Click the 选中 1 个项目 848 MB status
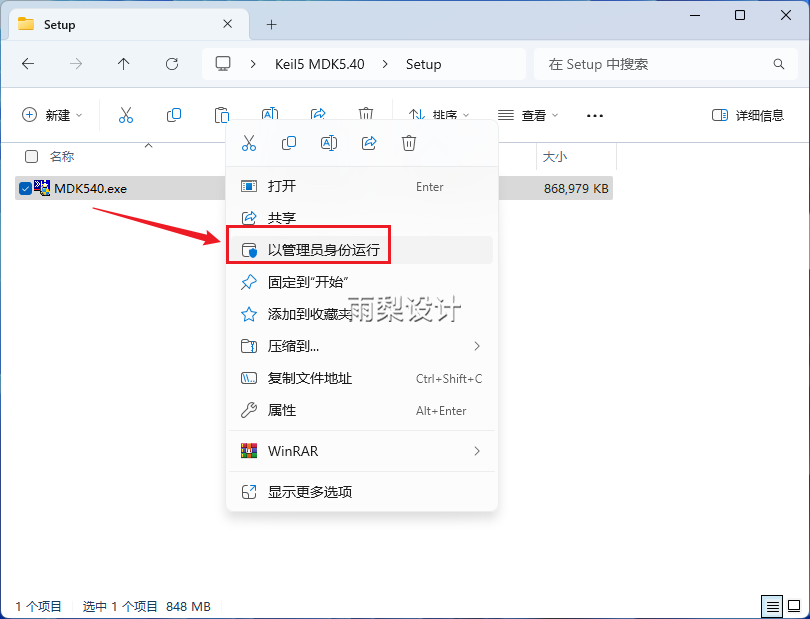 tap(146, 606)
